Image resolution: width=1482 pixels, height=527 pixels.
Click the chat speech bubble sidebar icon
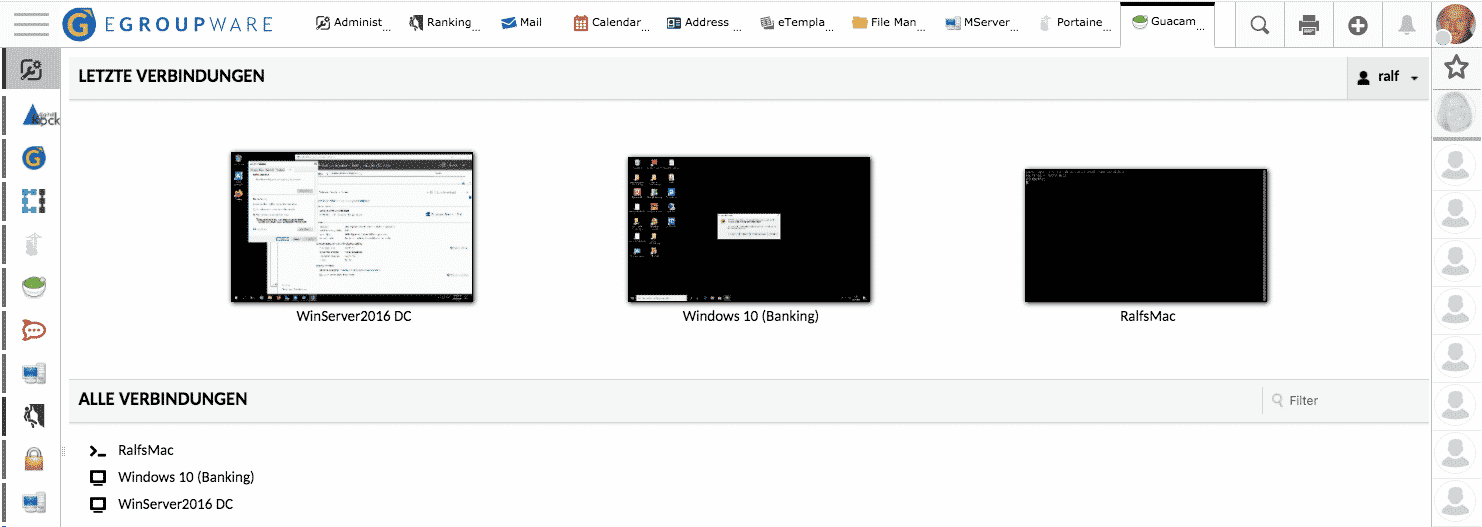(34, 329)
